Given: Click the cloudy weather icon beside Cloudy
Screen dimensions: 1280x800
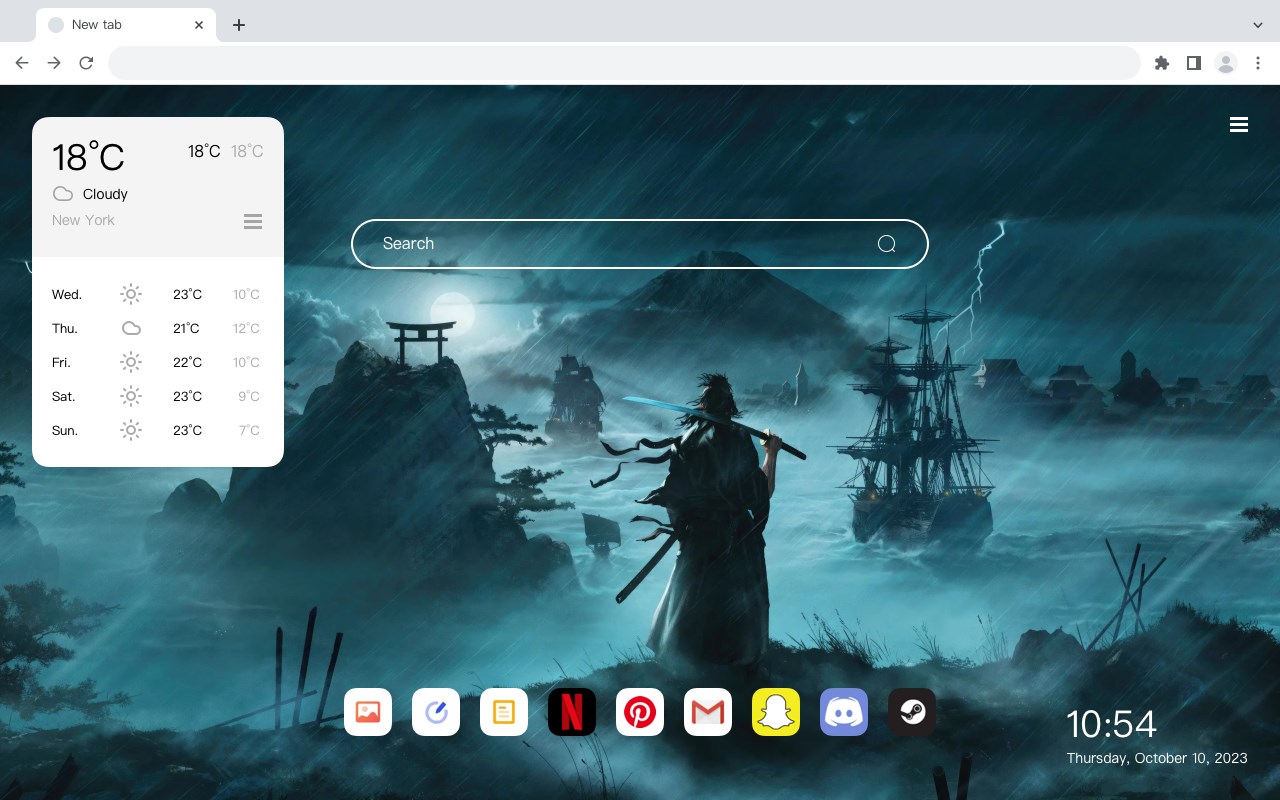Looking at the screenshot, I should (63, 194).
